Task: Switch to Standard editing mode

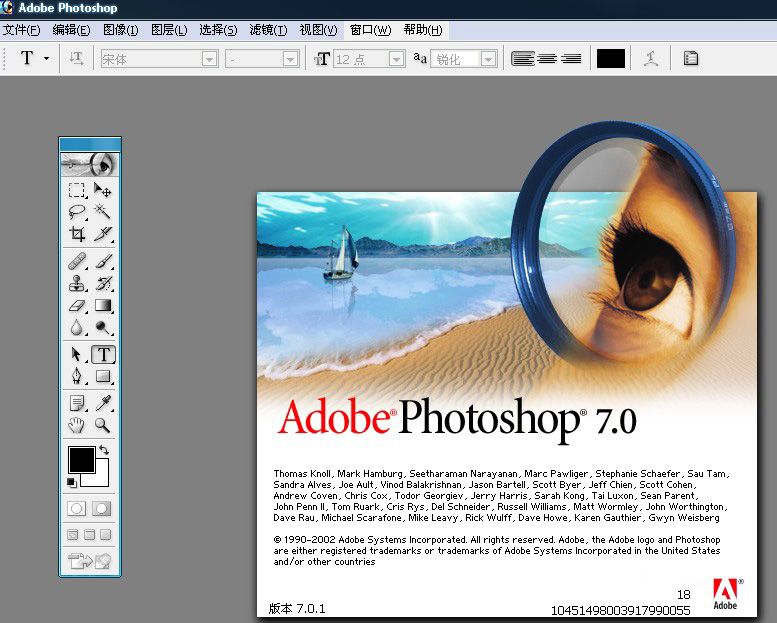Action: 76,509
